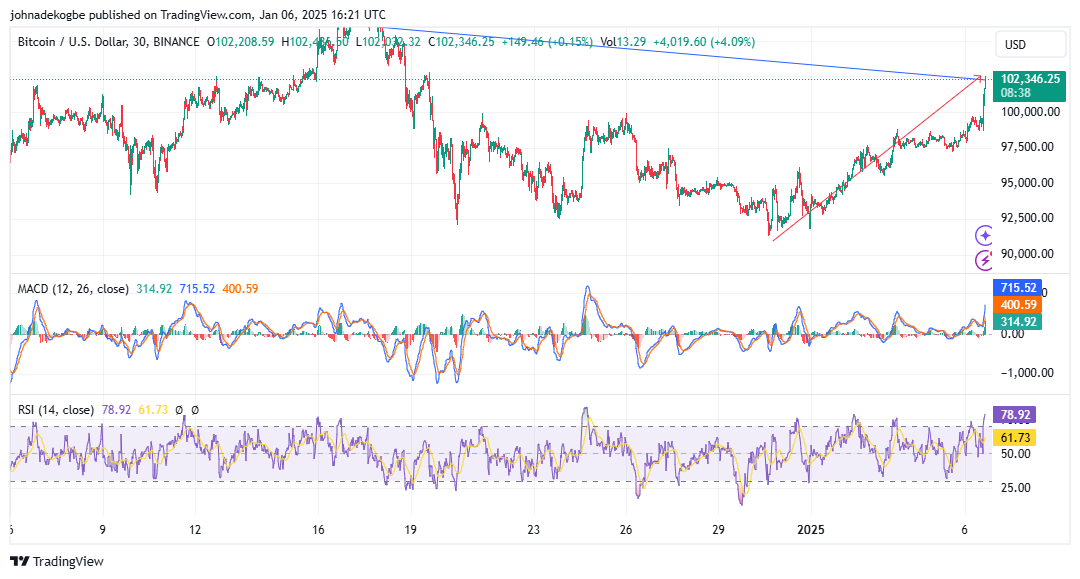Image resolution: width=1080 pixels, height=579 pixels.
Task: Open the MACD (12, 26, close) indicator legend
Action: (73, 289)
